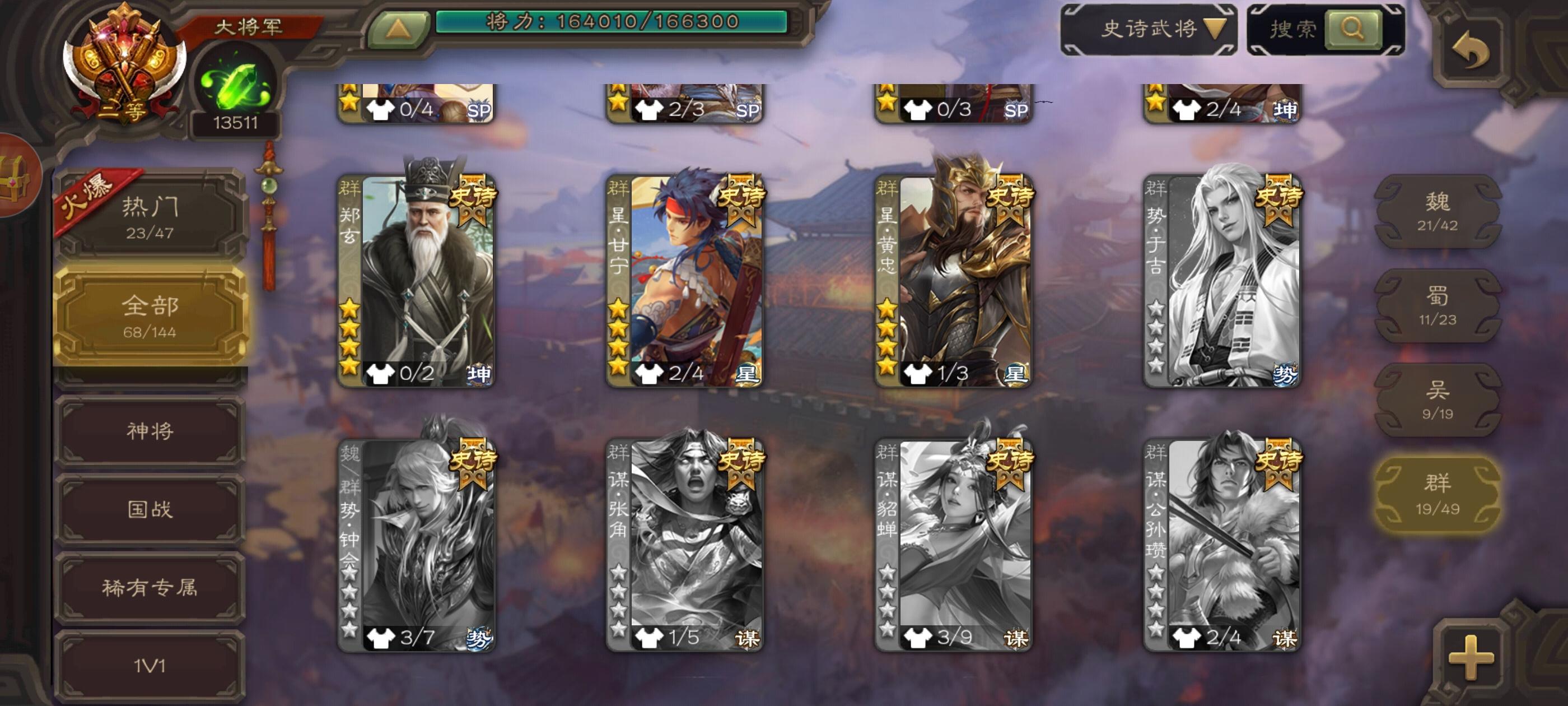Image resolution: width=1568 pixels, height=706 pixels.
Task: Toggle the 魏 faction filter
Action: coord(1437,211)
